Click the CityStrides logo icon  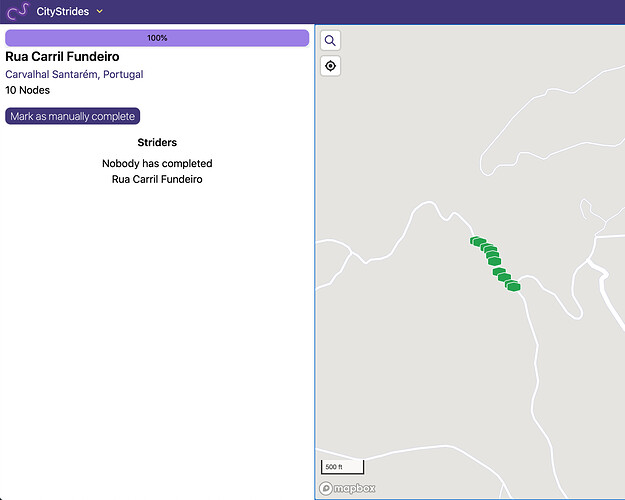pos(18,11)
